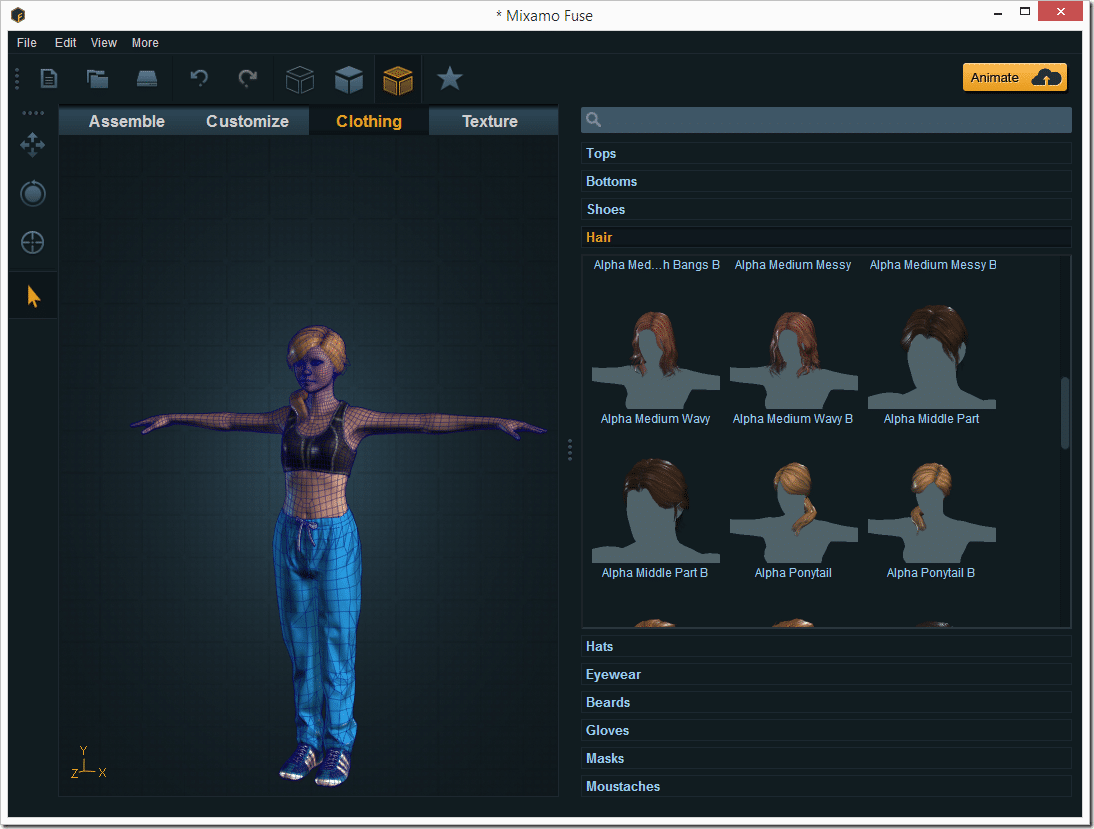Screen dimensions: 1094x829
Task: Click the Alpha Medium Messy label
Action: (793, 265)
